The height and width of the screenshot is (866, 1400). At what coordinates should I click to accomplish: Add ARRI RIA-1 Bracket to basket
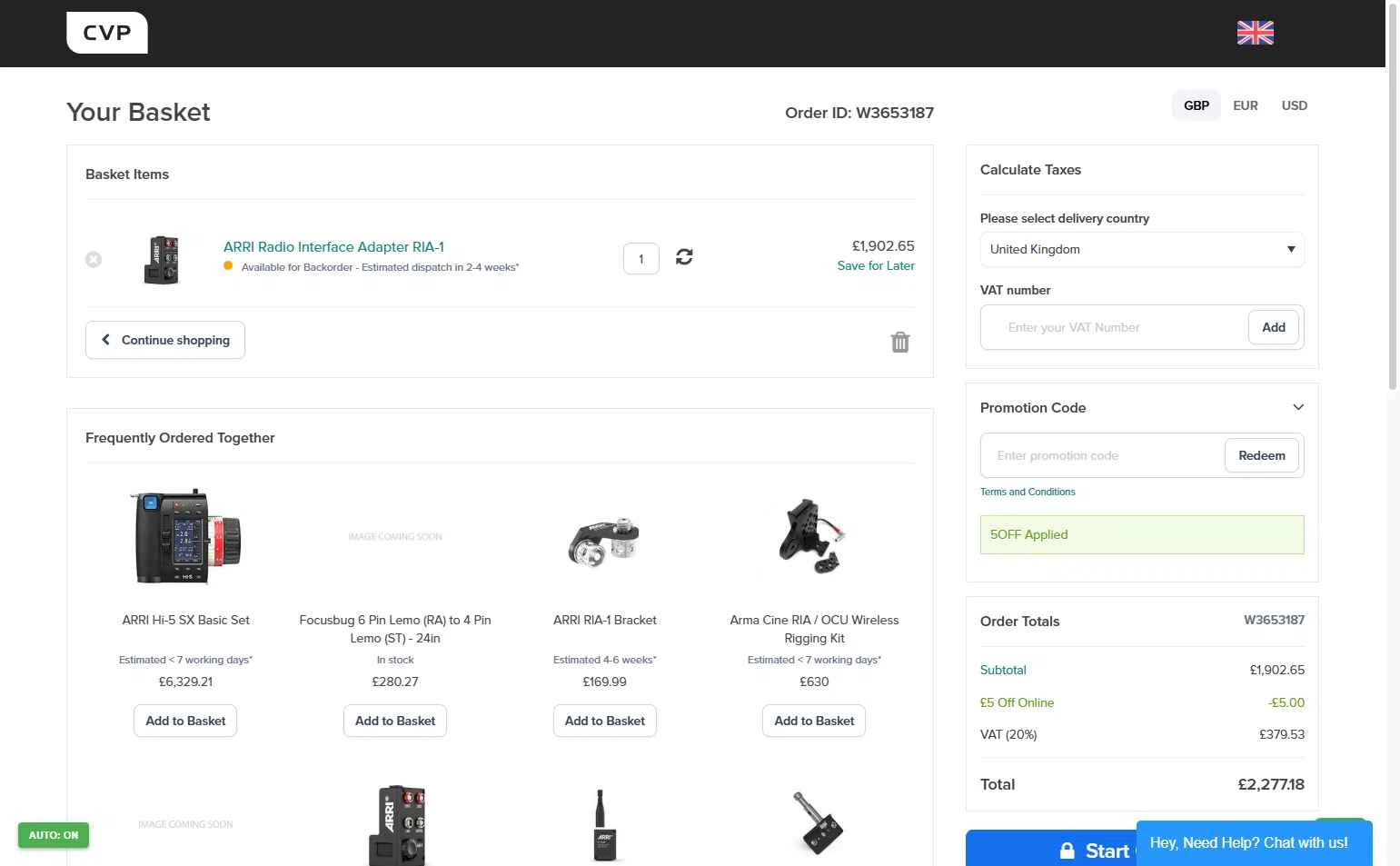coord(604,721)
